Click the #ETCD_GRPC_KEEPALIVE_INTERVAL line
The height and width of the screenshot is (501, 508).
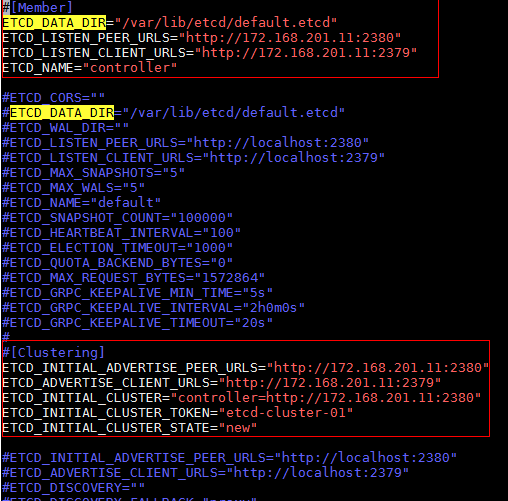tap(153, 308)
